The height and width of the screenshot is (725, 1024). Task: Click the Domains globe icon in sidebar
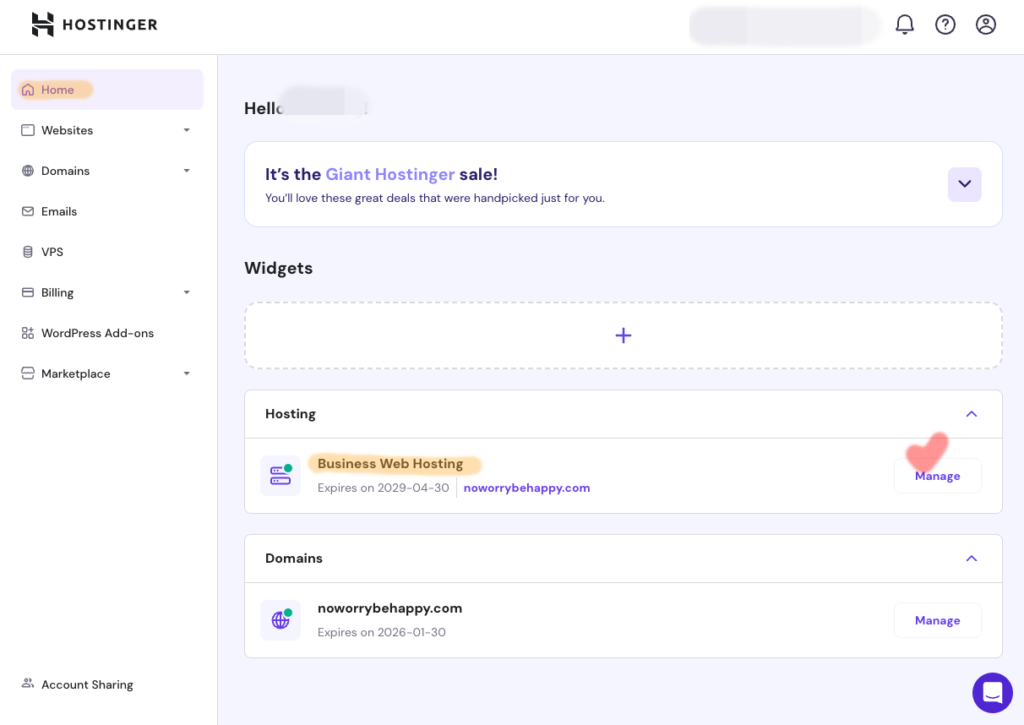pyautogui.click(x=27, y=171)
